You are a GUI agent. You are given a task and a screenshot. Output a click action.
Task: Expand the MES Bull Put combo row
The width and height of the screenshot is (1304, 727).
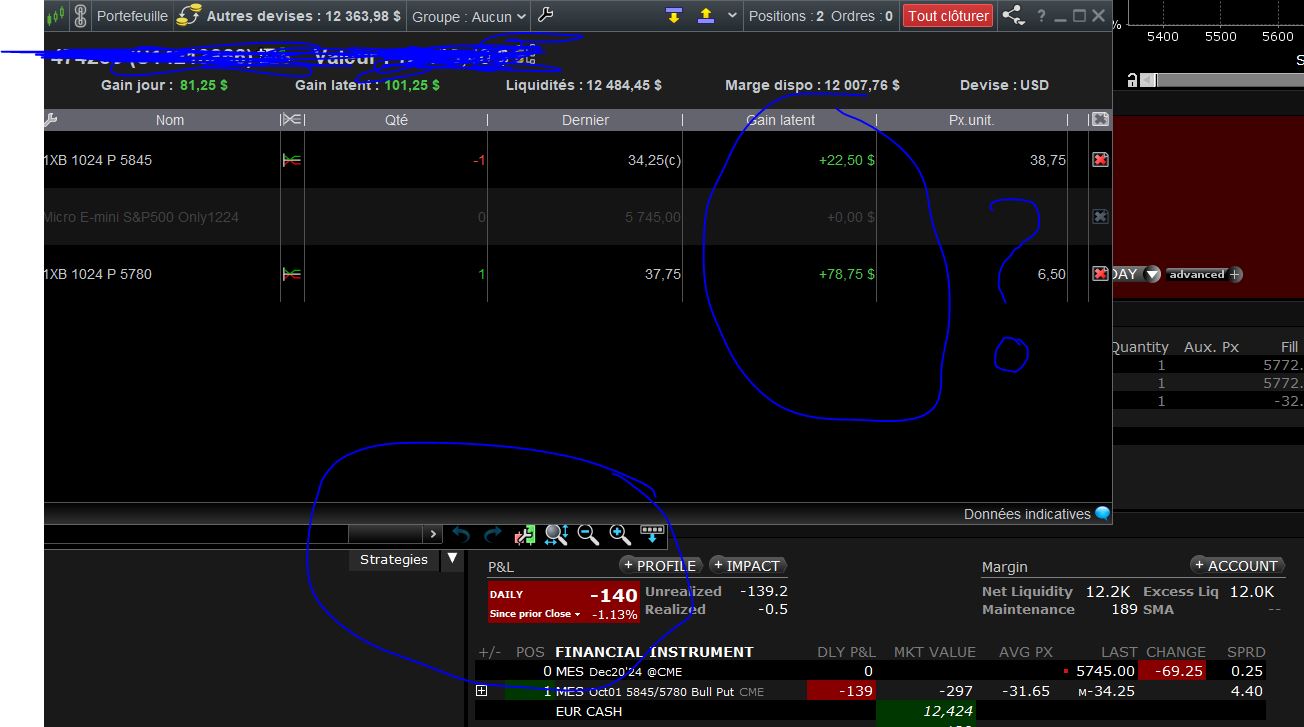(x=481, y=691)
